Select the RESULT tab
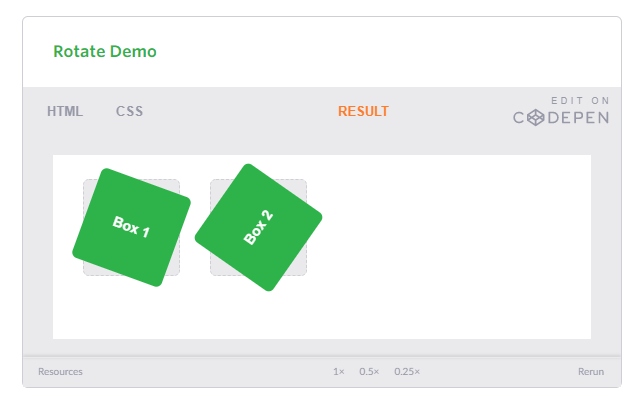 [363, 111]
